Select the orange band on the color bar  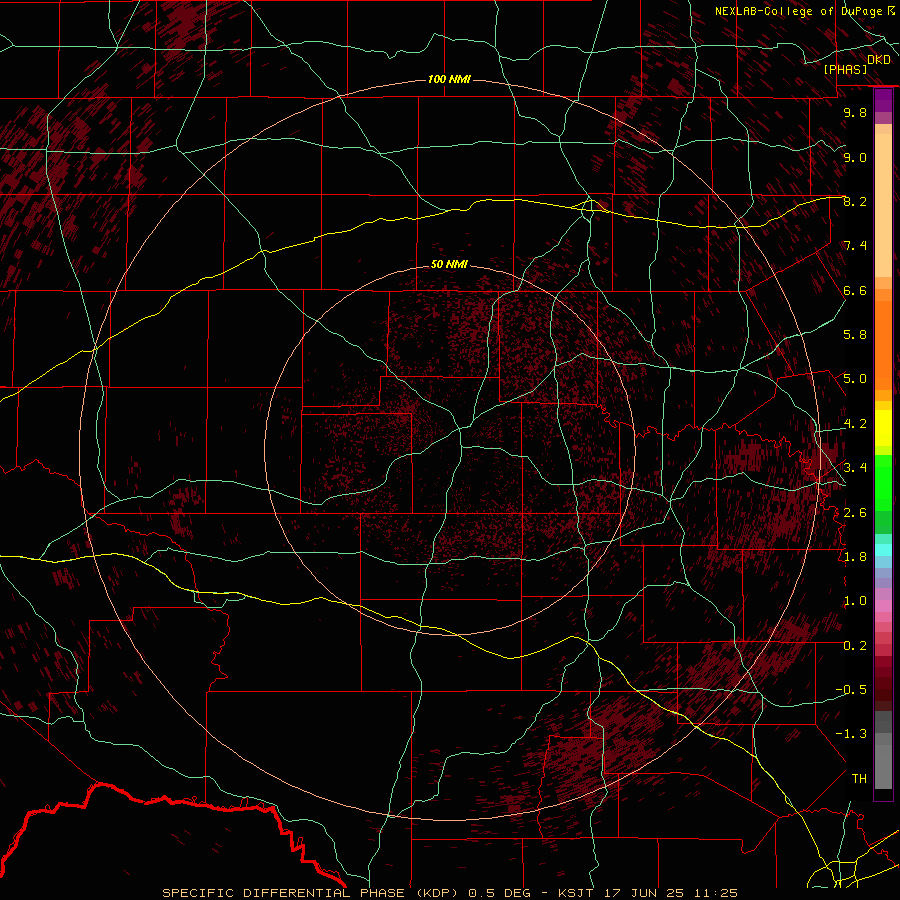click(883, 345)
